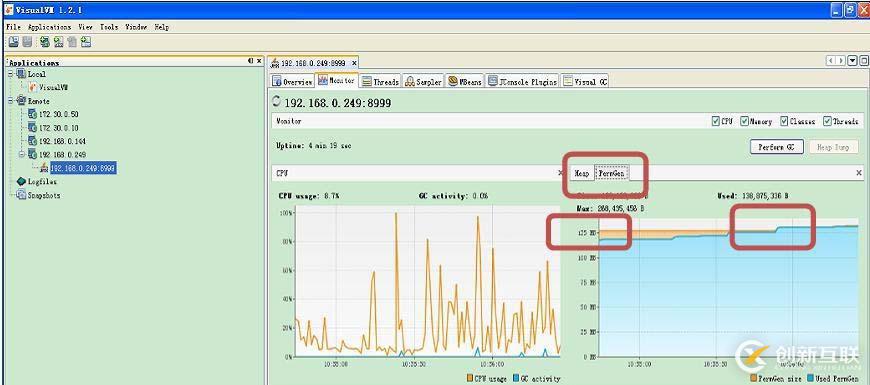This screenshot has height=385, width=870.
Task: Click the refresh spinner icon beside the 192.168.0.249:8999 heading
Action: pos(277,101)
